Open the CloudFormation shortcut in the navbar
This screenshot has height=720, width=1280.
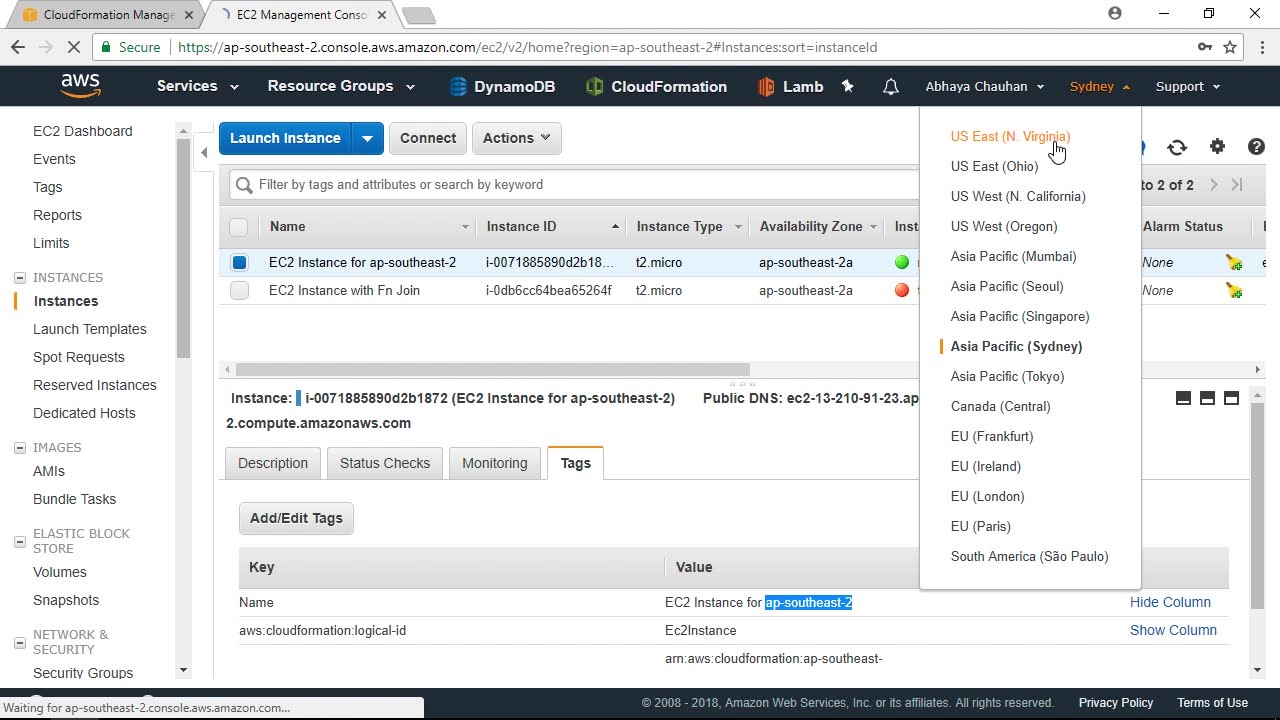(x=656, y=87)
